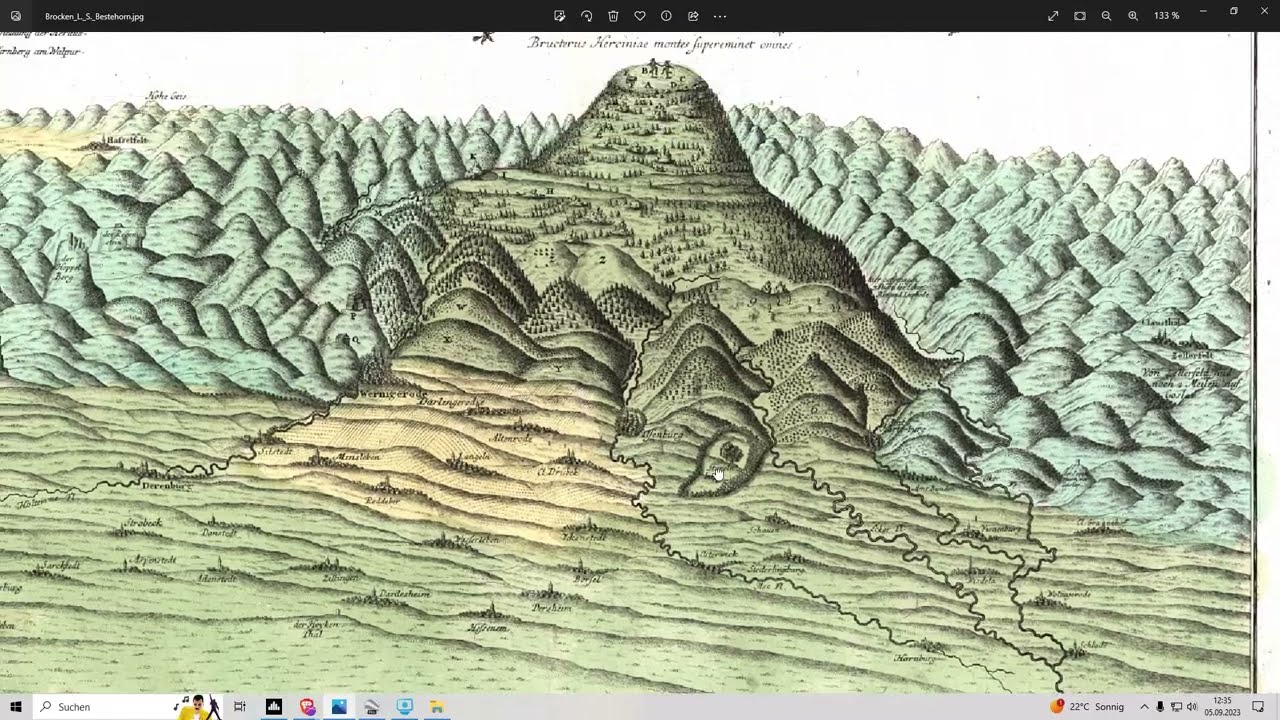The width and height of the screenshot is (1280, 720).
Task: Open the network tray icon
Action: [1176, 707]
